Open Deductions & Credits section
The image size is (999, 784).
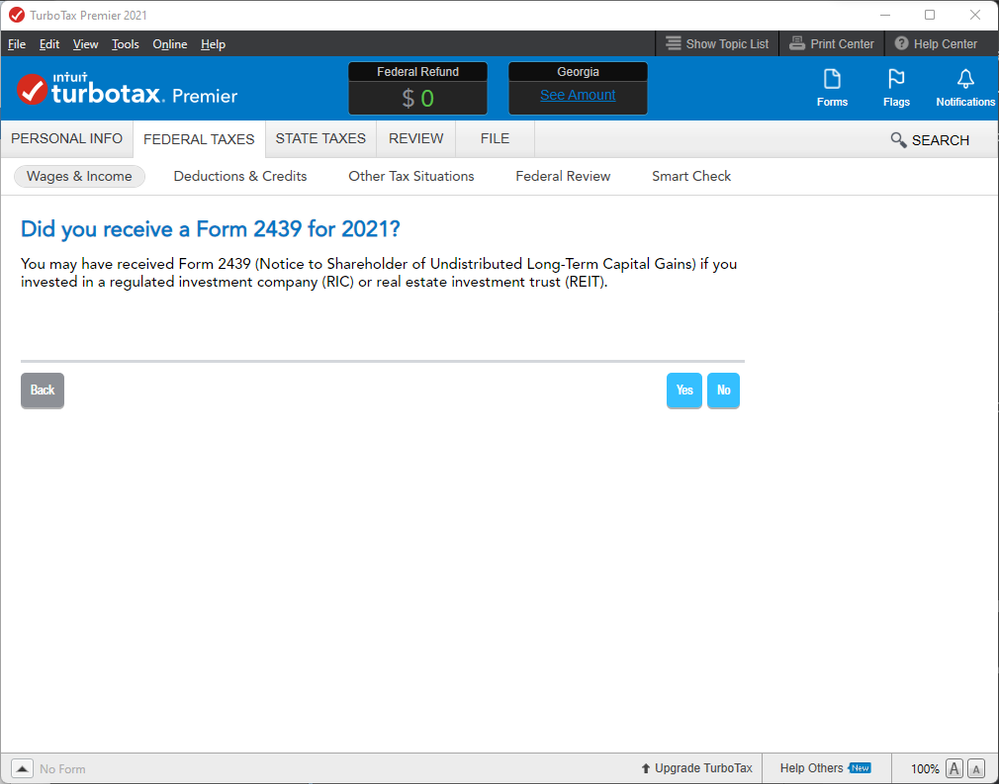[x=240, y=176]
